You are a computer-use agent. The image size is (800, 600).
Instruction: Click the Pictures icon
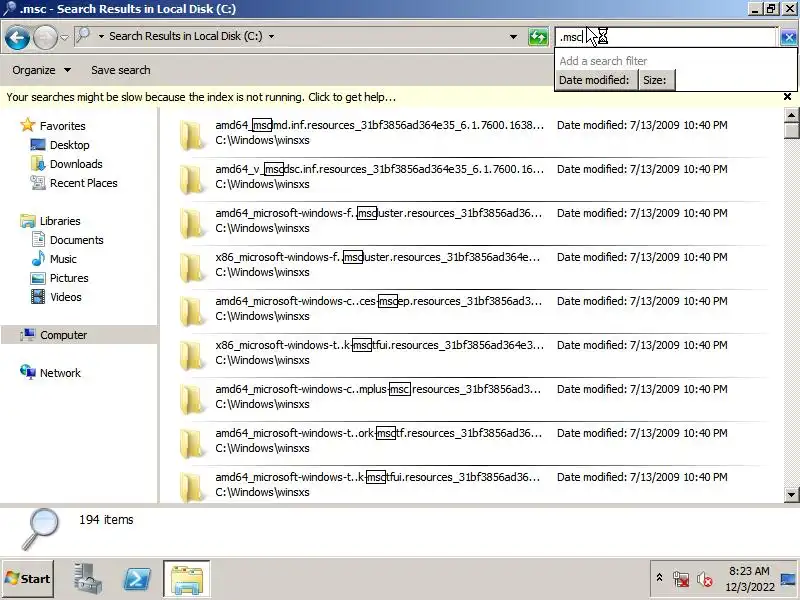(38, 278)
